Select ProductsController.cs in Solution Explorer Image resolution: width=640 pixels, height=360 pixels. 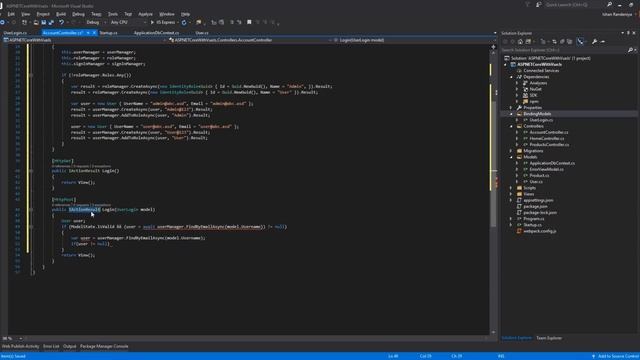click(549, 144)
